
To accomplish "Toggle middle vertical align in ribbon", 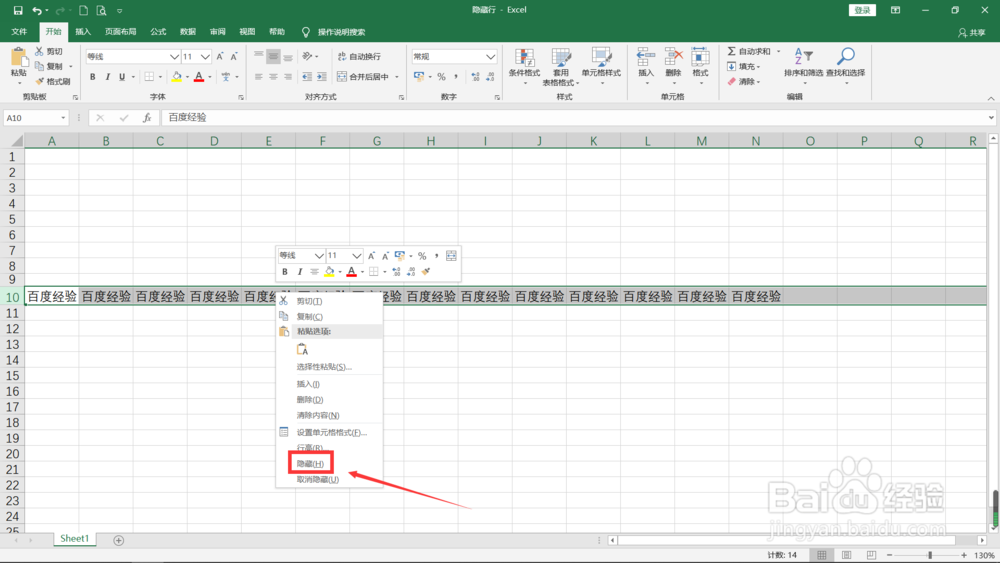I will [x=273, y=56].
